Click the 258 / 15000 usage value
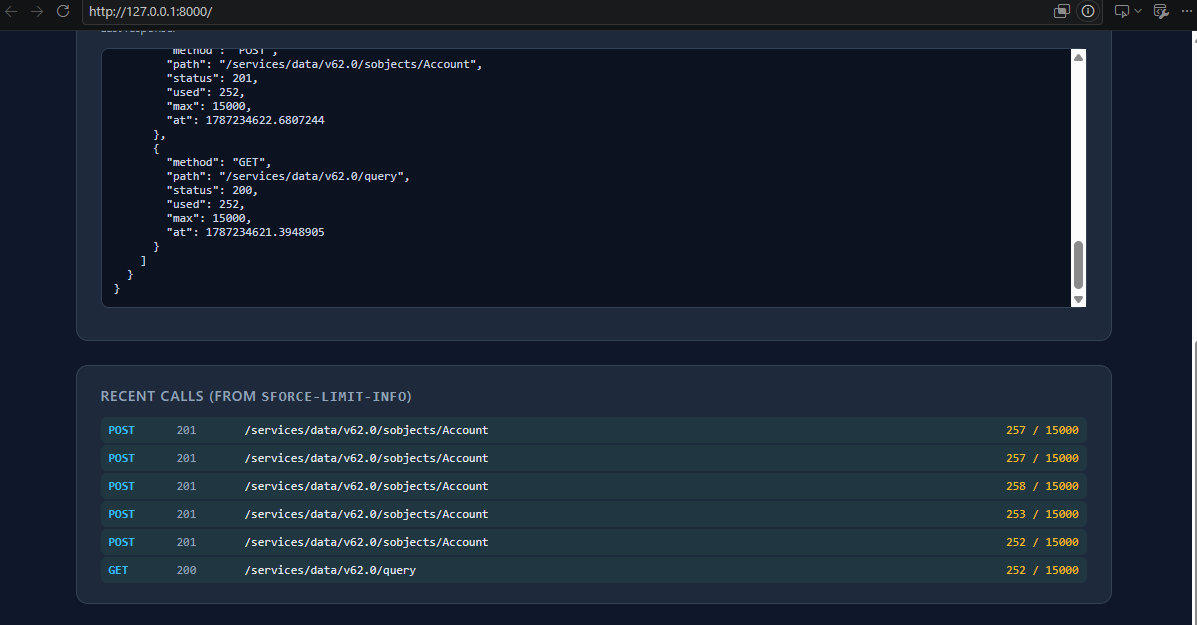This screenshot has width=1197, height=625. (1042, 486)
